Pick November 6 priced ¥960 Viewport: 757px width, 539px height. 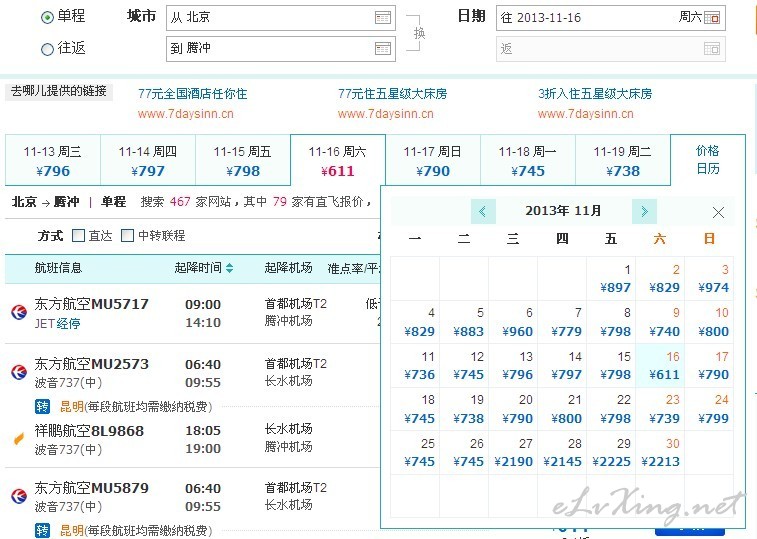[513, 323]
